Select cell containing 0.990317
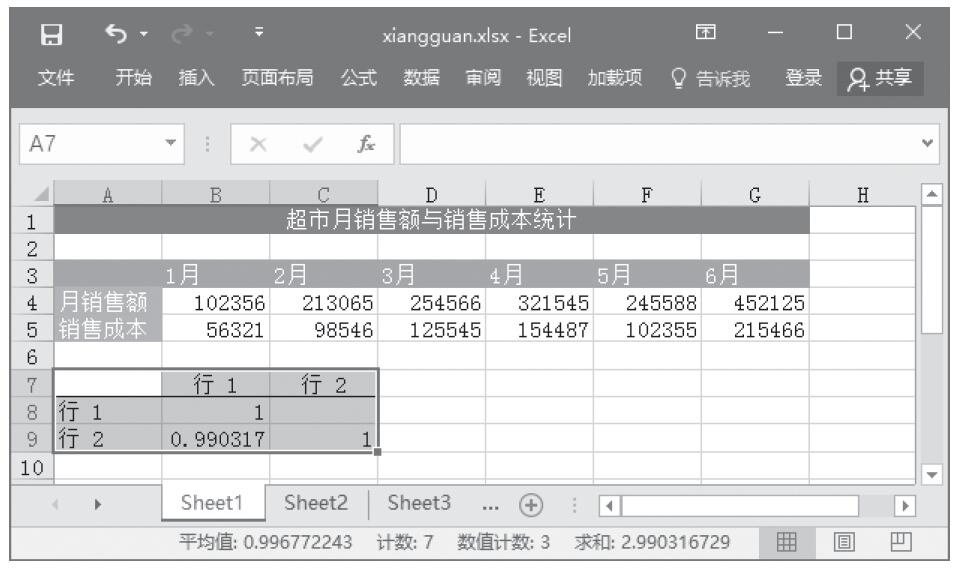Screen dimensions: 957x570 click(x=215, y=438)
